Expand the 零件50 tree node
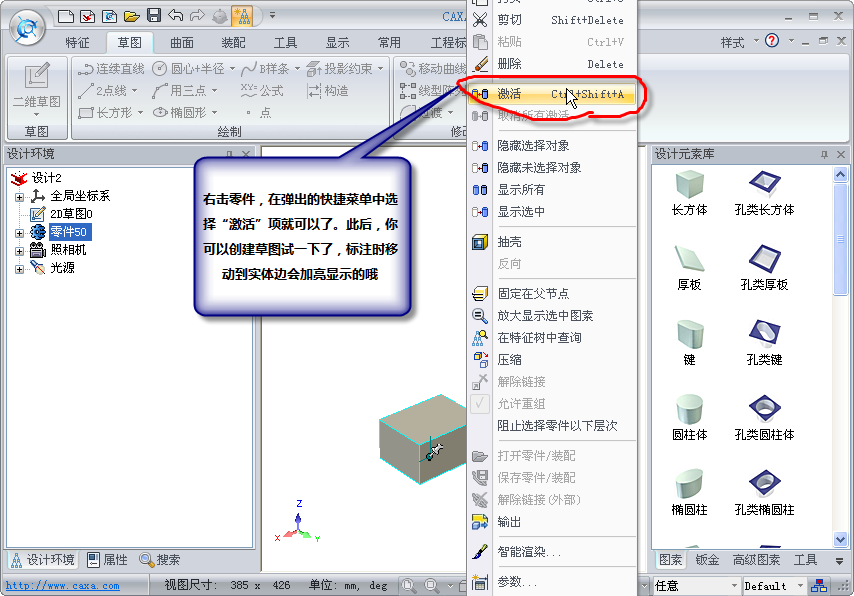This screenshot has width=854, height=596. [x=19, y=233]
